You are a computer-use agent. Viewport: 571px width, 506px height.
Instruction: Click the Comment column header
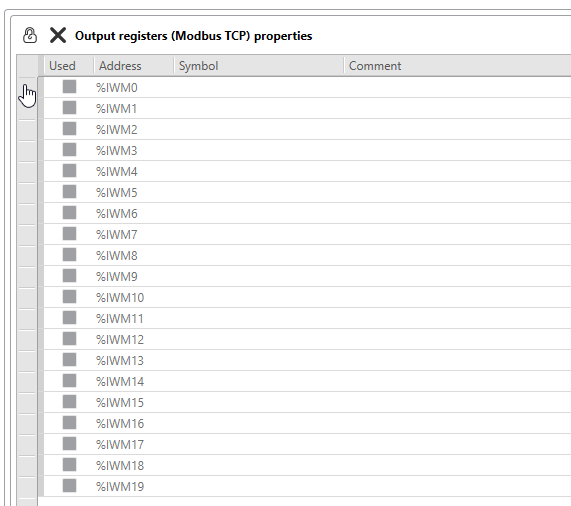pos(457,66)
